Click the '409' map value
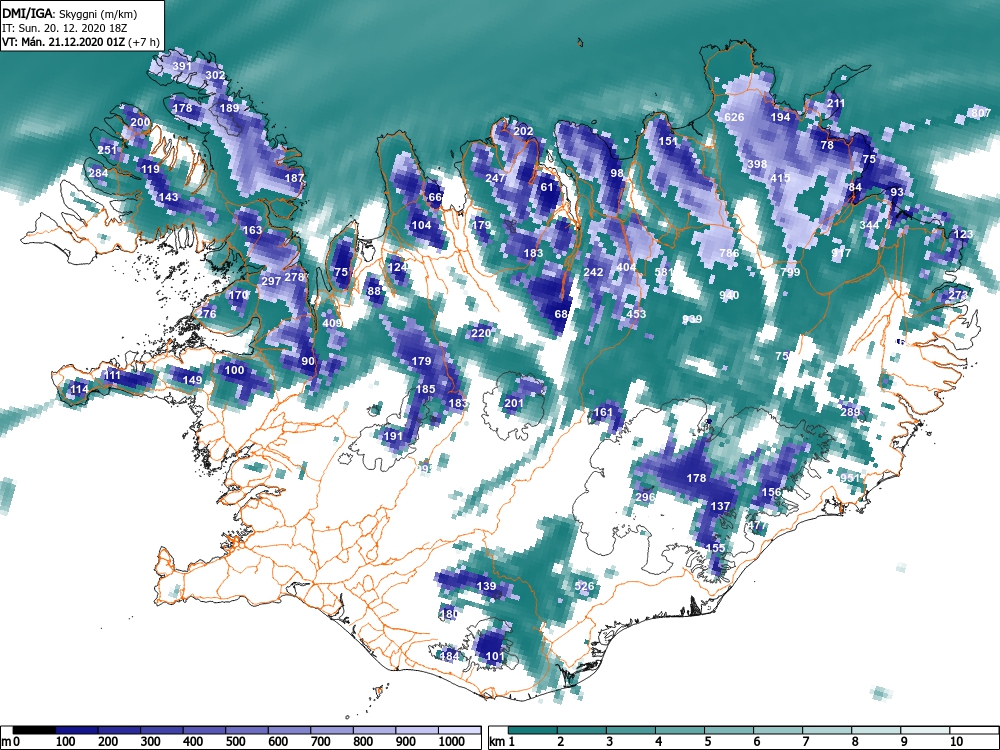Viewport: 1000px width, 750px height. pos(332,323)
